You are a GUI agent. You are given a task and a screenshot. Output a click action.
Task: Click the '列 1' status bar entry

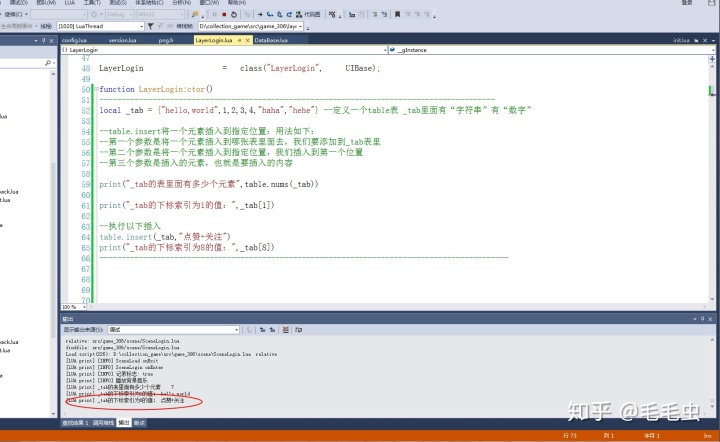coord(608,436)
